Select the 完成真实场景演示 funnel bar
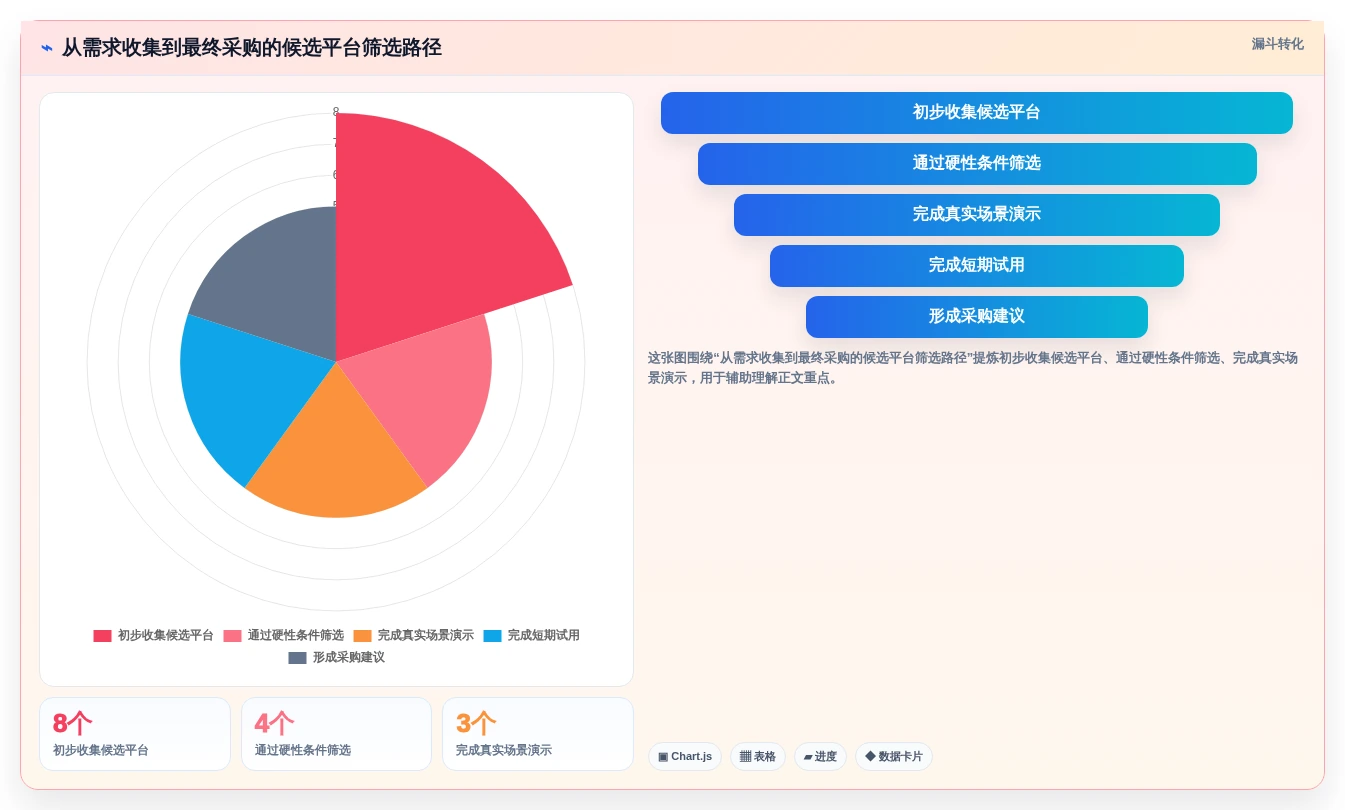The image size is (1345, 810). pos(977,215)
